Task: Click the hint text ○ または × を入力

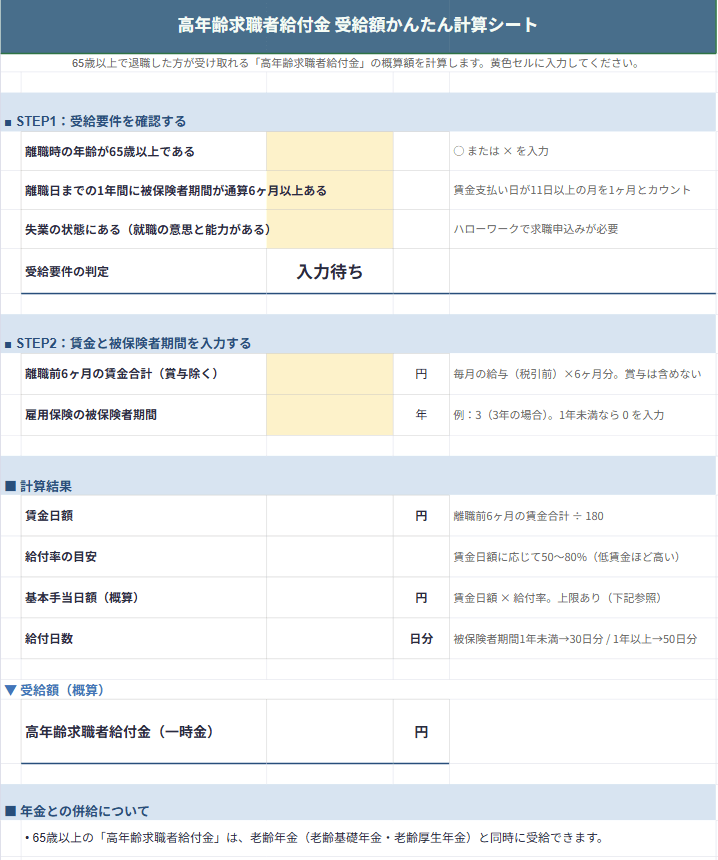Action: [501, 151]
